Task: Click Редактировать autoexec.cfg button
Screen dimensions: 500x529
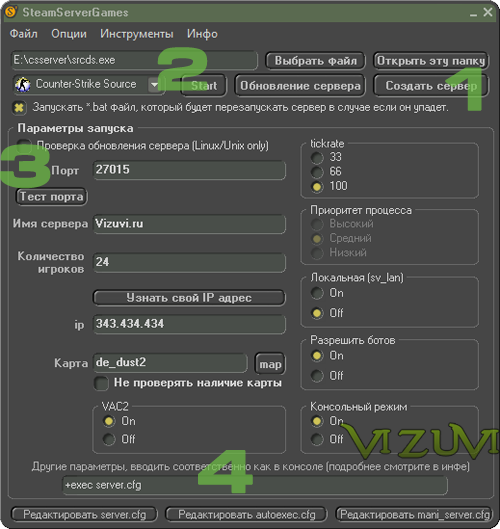Action: 246,514
